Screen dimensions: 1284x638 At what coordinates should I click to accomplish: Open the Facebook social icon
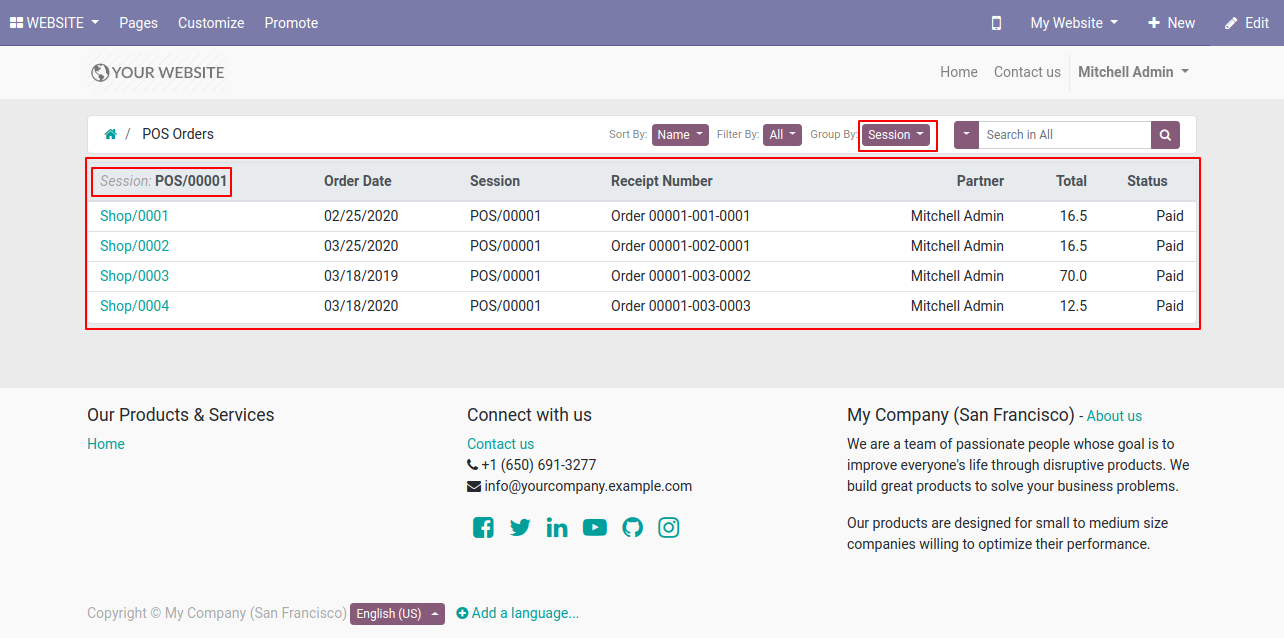483,527
